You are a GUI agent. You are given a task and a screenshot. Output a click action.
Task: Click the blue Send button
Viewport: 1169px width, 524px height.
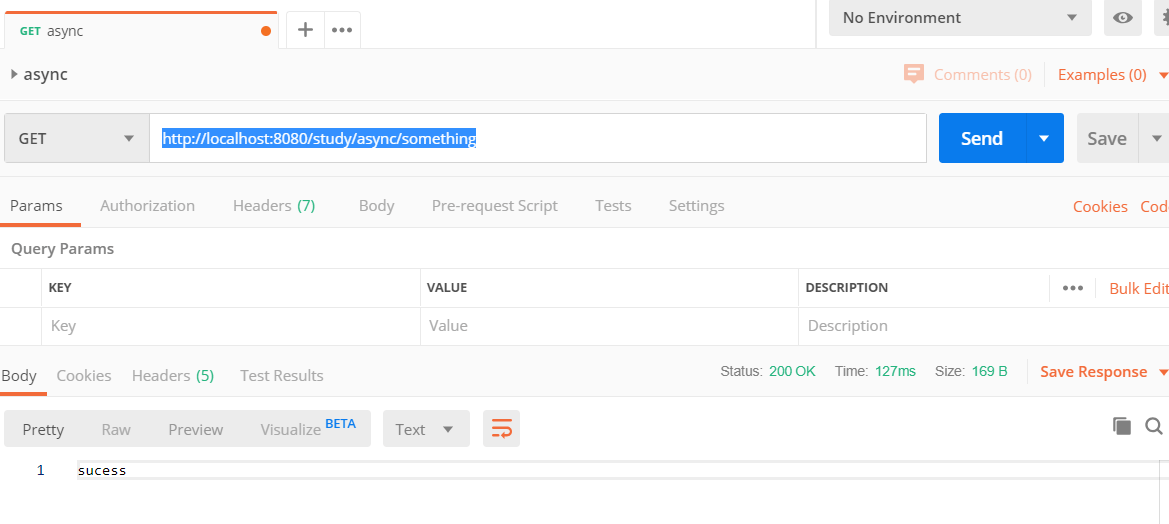click(x=982, y=138)
